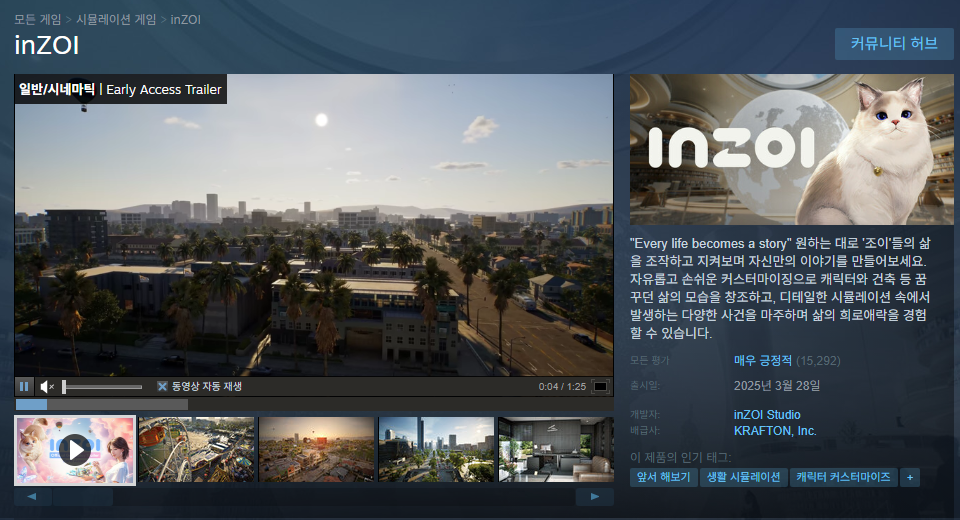The height and width of the screenshot is (520, 960).
Task: Unmute the trailer with the speaker icon
Action: point(47,386)
